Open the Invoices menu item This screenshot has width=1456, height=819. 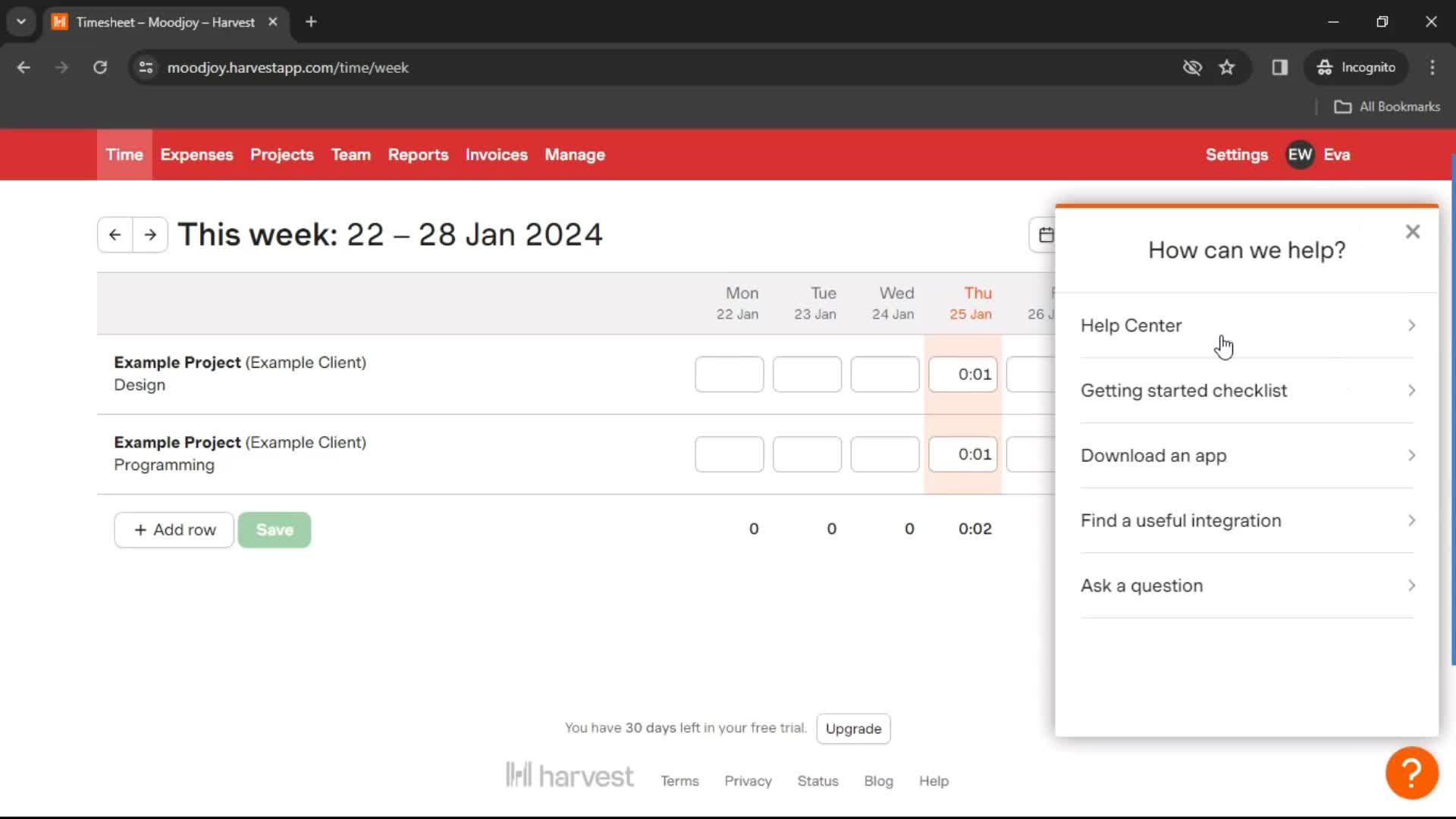pyautogui.click(x=496, y=154)
